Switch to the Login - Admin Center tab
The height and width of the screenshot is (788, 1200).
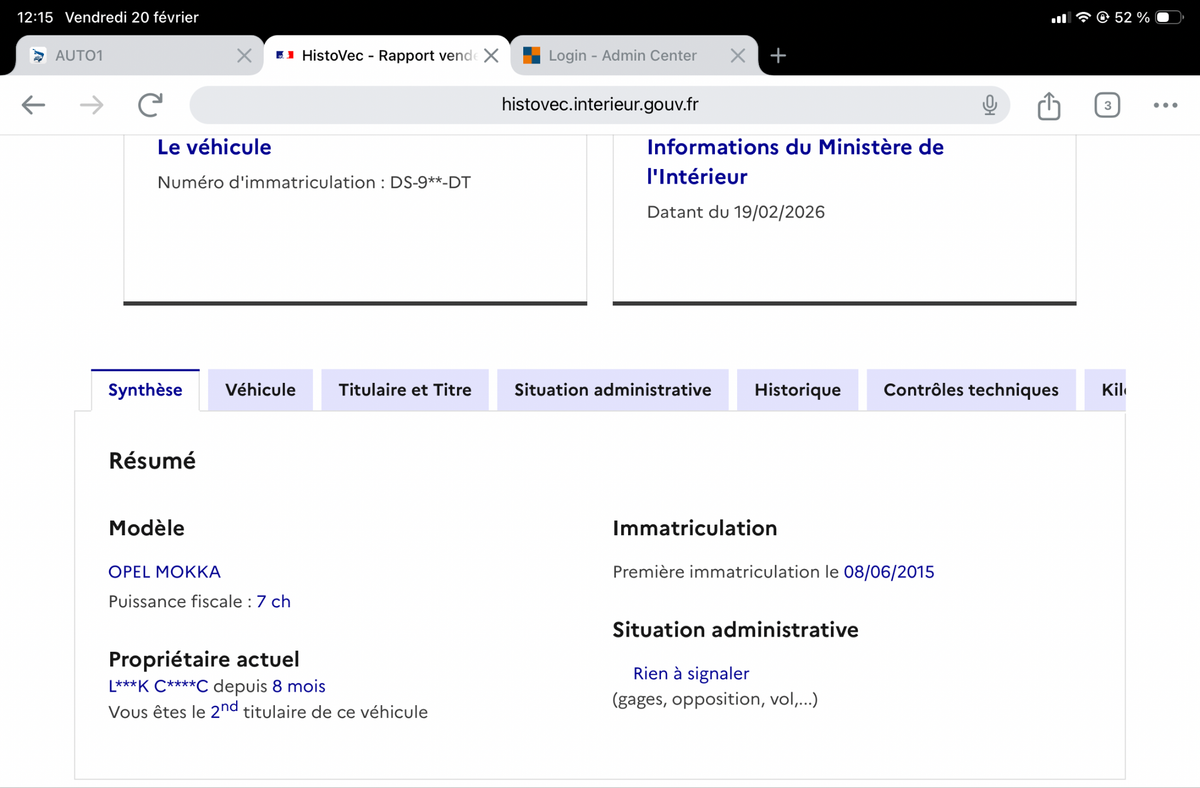[622, 56]
